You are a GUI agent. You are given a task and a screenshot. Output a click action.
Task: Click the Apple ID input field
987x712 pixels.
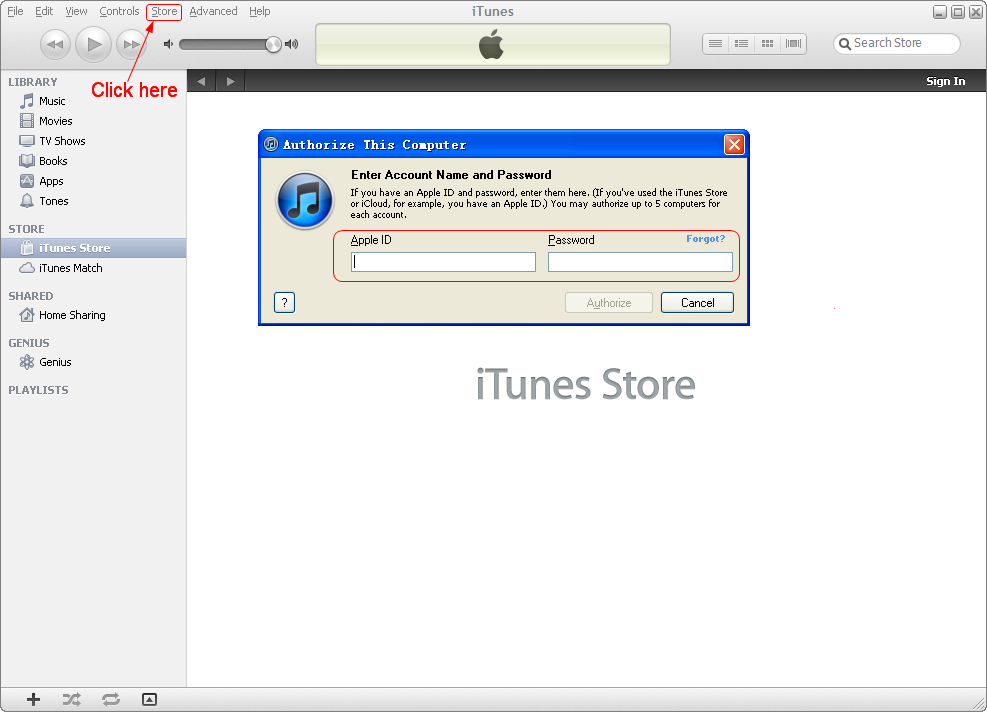point(443,262)
